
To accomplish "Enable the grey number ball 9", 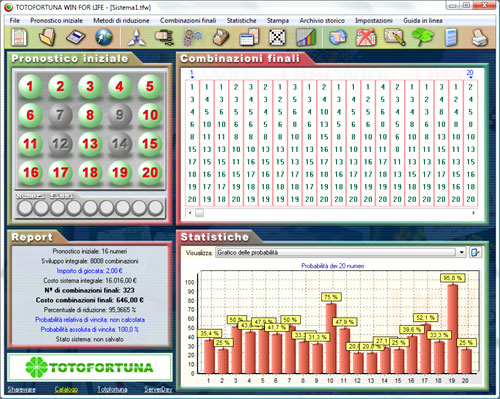I will coord(120,115).
